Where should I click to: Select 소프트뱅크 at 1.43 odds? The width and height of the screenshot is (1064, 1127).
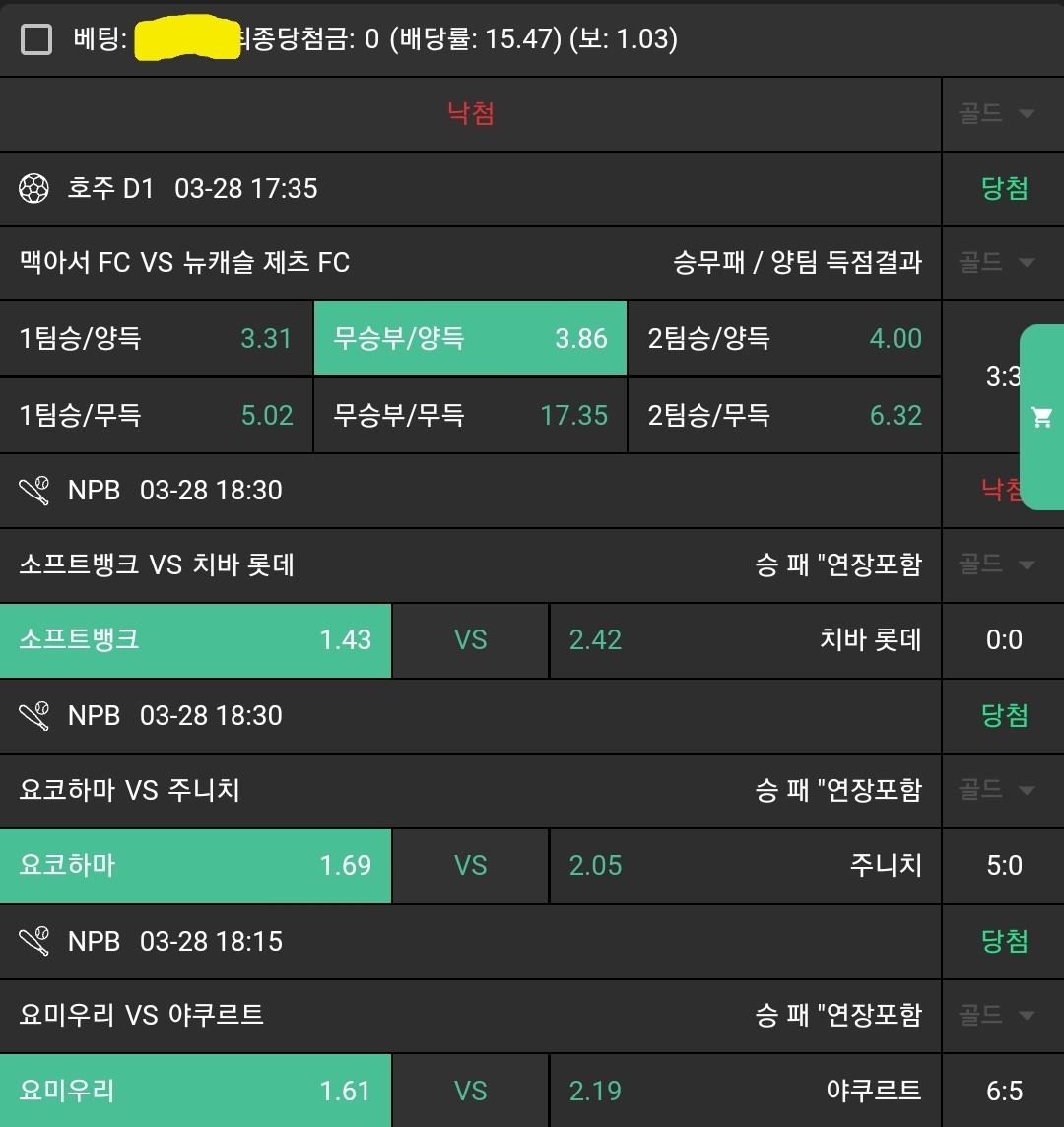point(195,640)
